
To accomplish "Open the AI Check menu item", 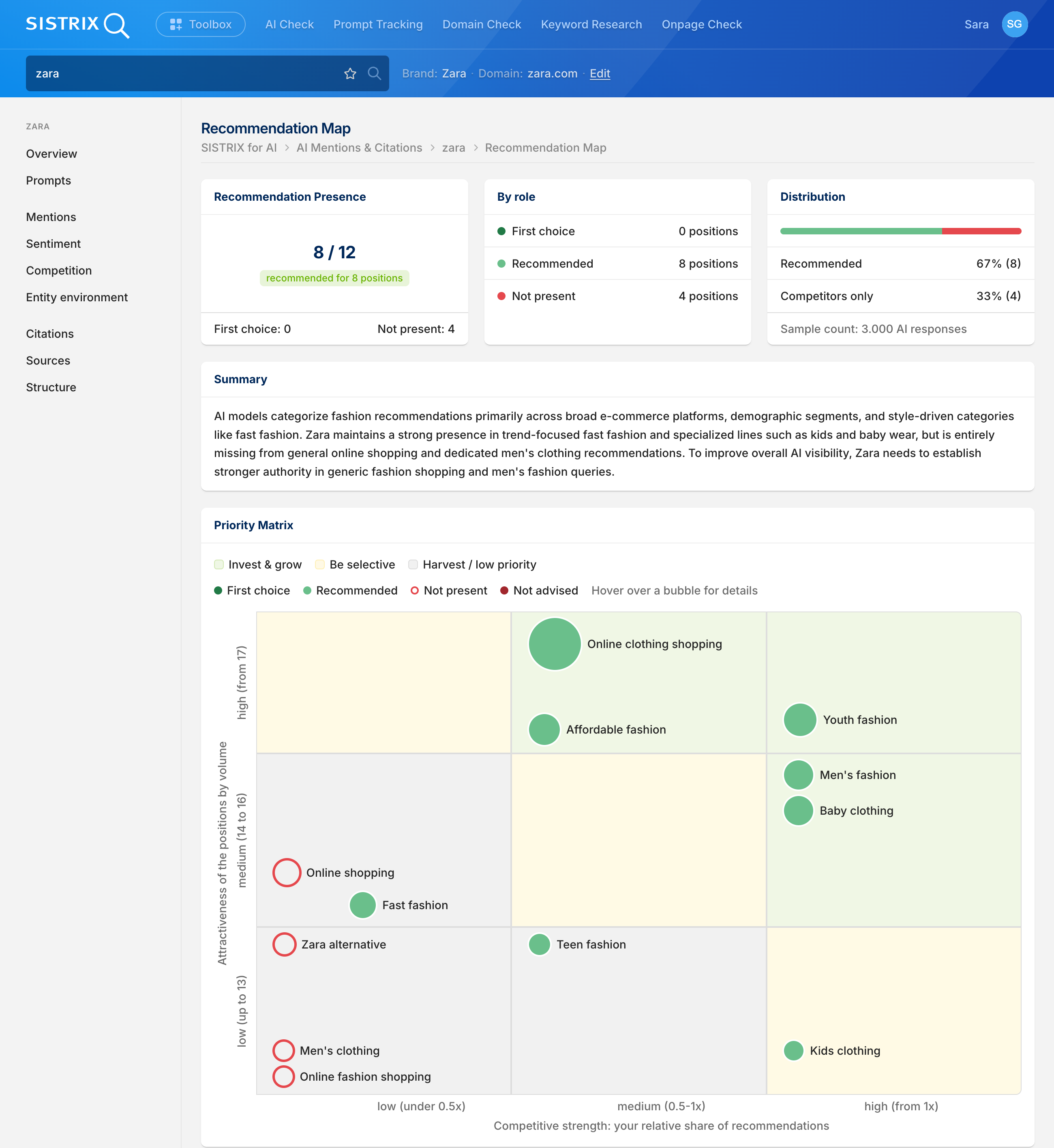I will pos(290,25).
